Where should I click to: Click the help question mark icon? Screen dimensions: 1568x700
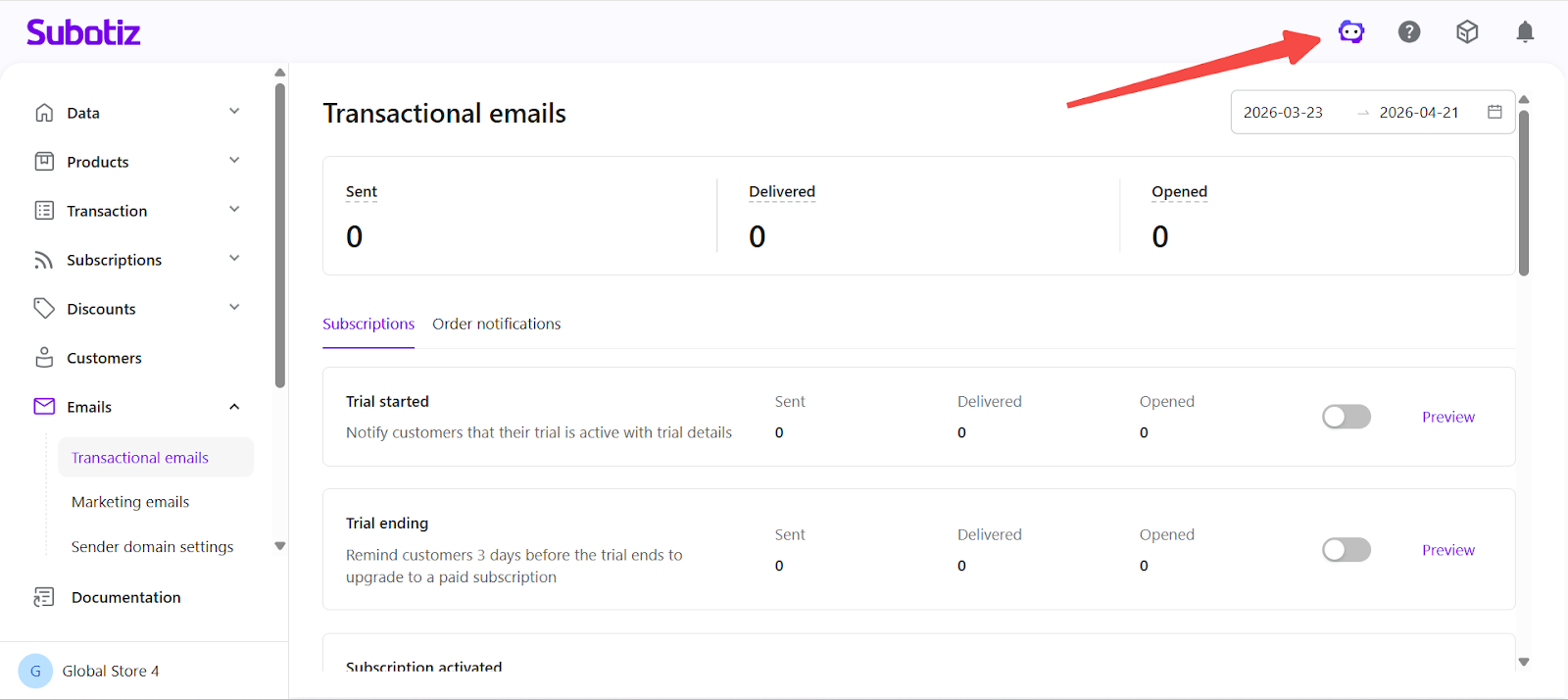click(1409, 32)
